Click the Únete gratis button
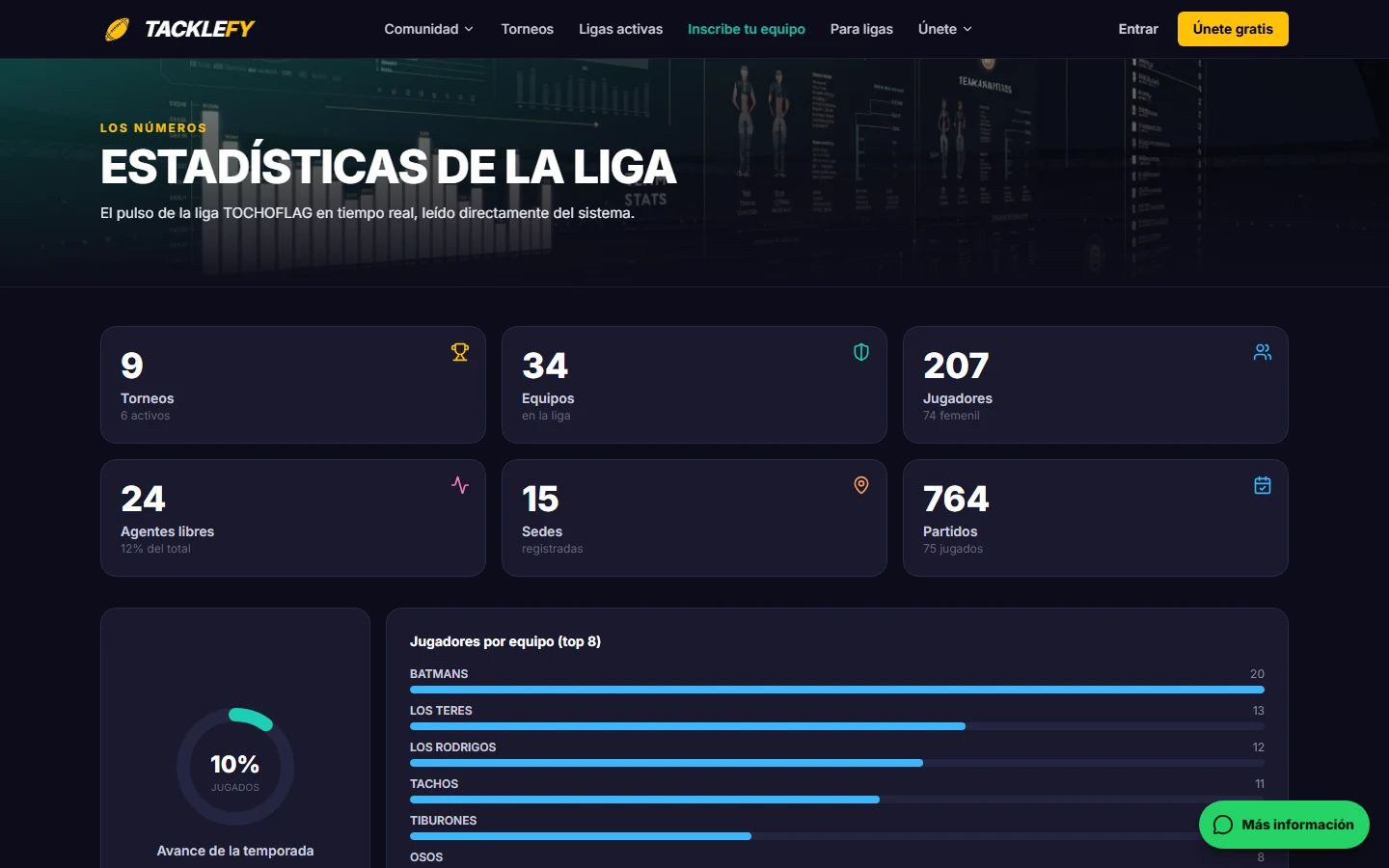Screen dimensions: 1389x868 click(1233, 29)
